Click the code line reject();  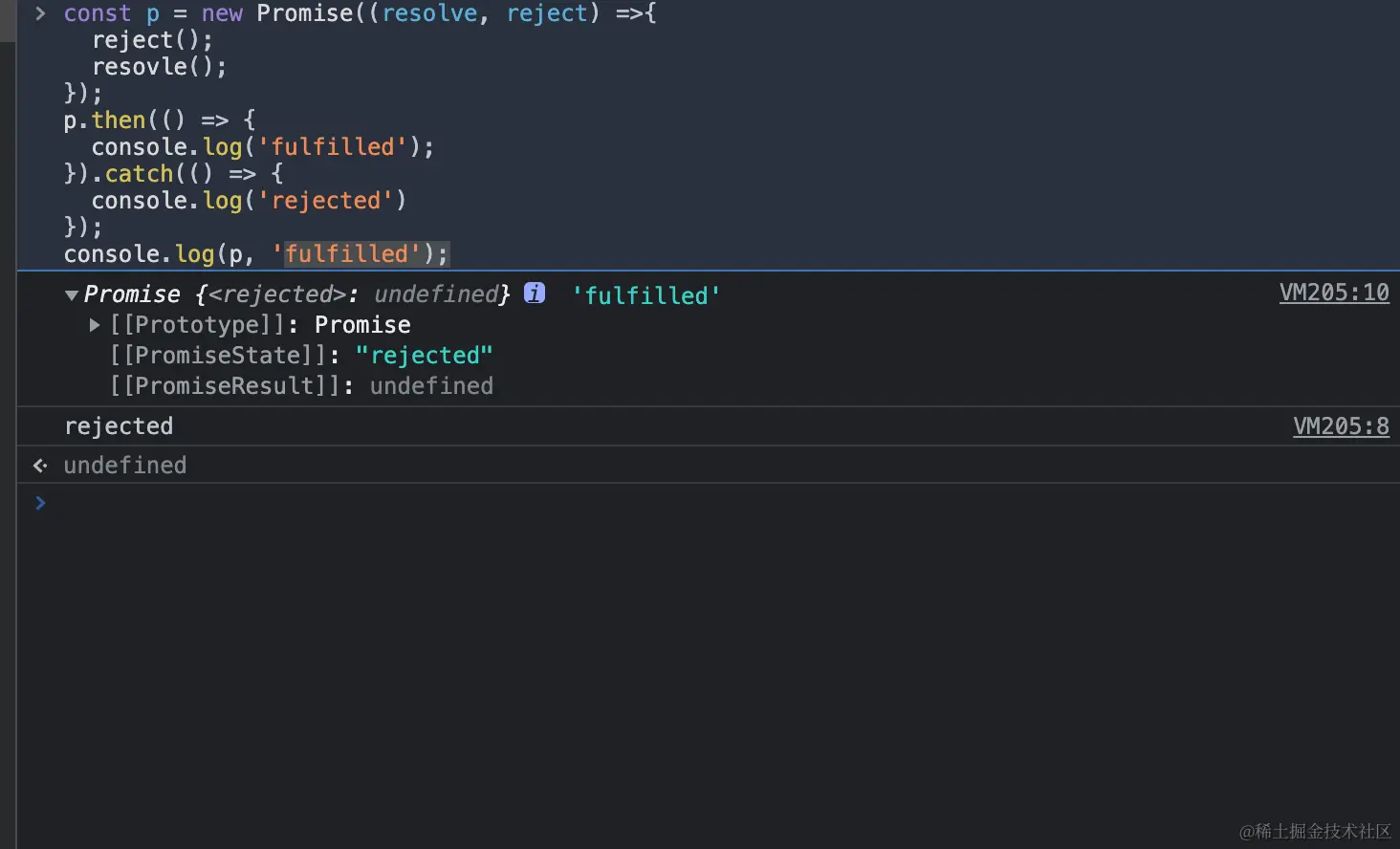(152, 40)
